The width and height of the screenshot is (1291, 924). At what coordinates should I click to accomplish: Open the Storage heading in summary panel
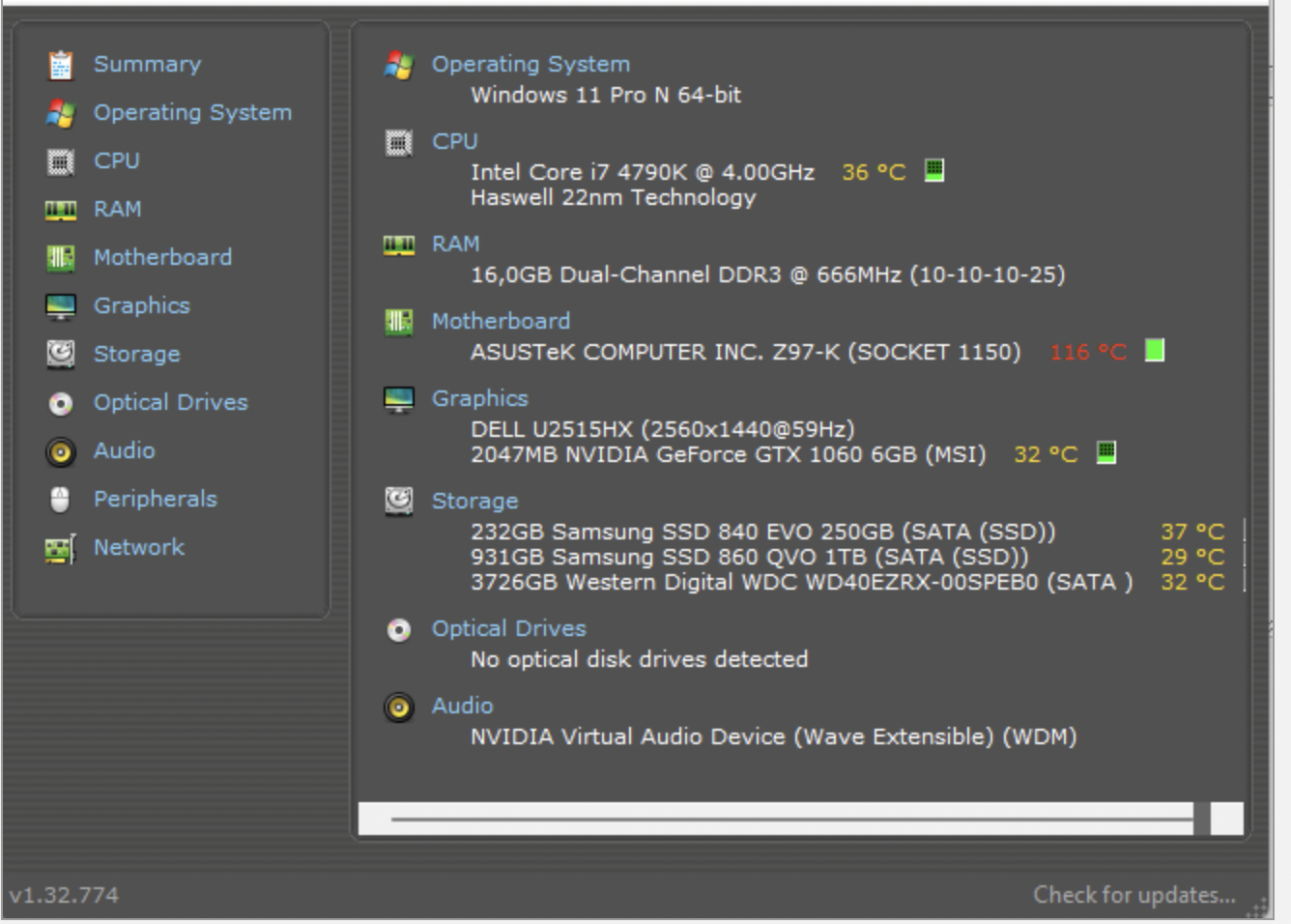474,501
